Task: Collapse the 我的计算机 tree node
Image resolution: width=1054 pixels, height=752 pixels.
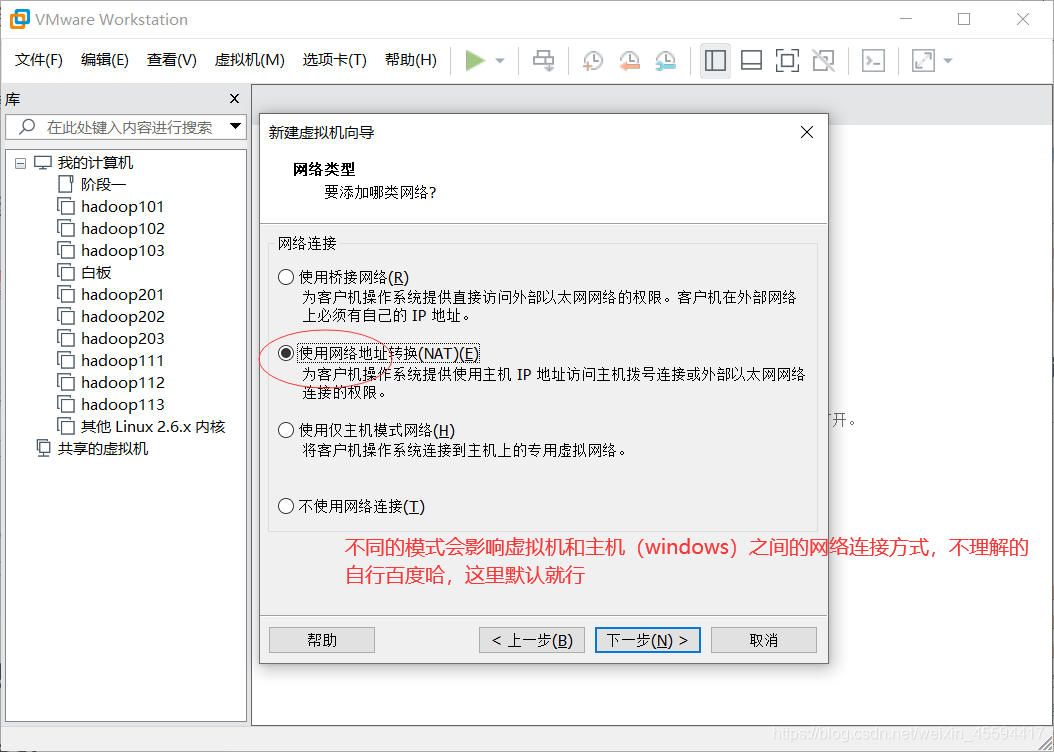Action: tap(21, 163)
